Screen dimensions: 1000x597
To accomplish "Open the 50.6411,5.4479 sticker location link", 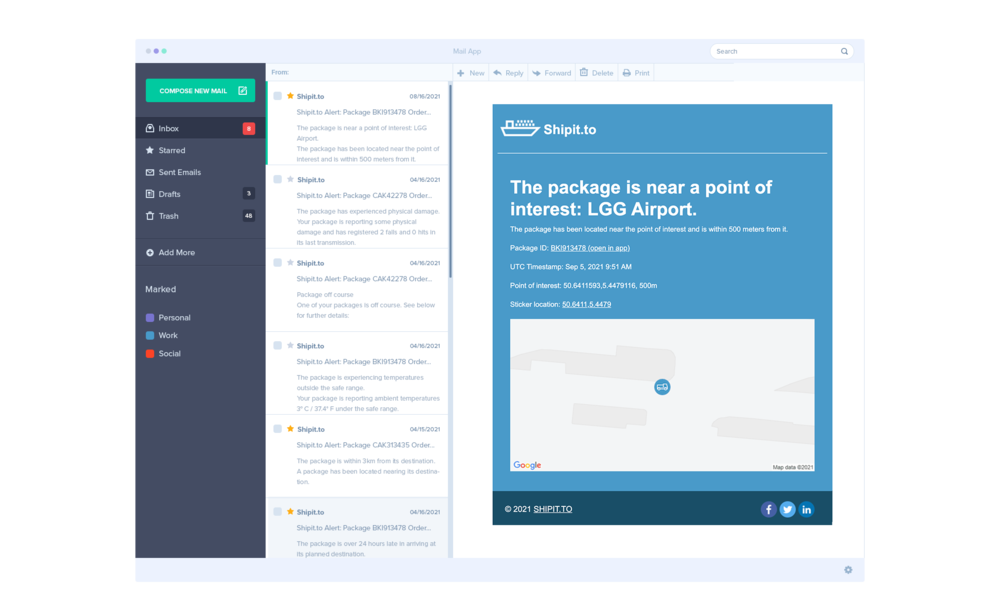I will point(586,304).
